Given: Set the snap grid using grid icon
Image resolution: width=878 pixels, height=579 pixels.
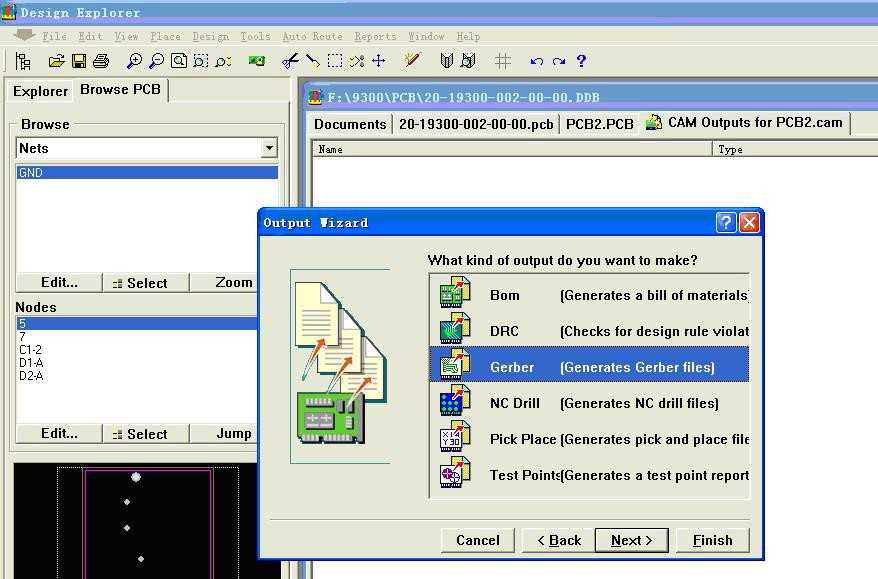Looking at the screenshot, I should [503, 61].
